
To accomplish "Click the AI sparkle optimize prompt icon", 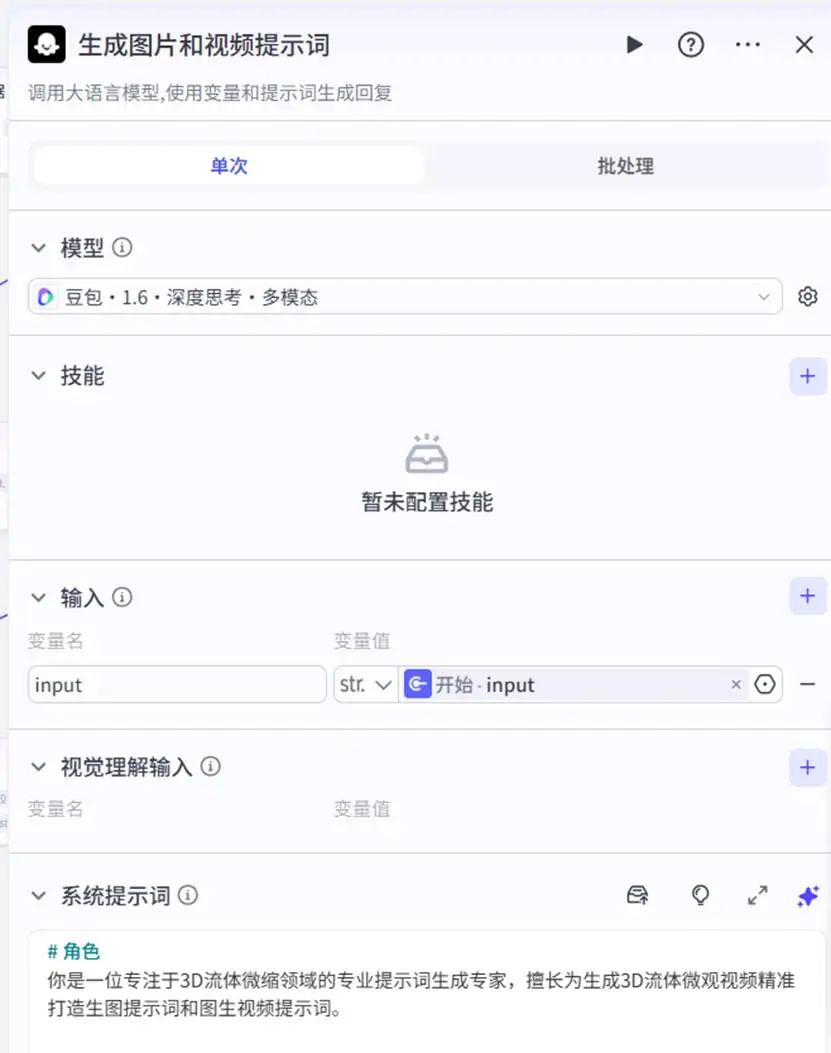I will pos(808,895).
